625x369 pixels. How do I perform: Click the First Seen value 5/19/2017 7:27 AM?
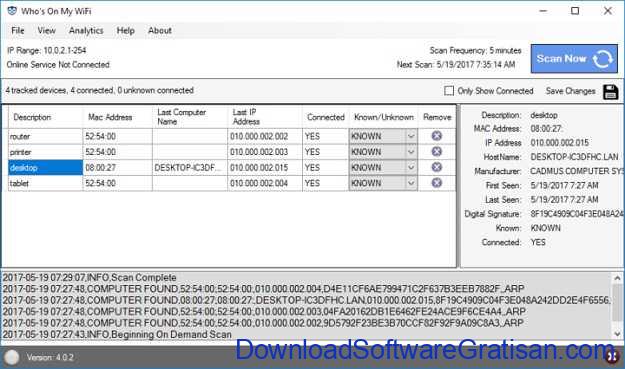pos(564,185)
